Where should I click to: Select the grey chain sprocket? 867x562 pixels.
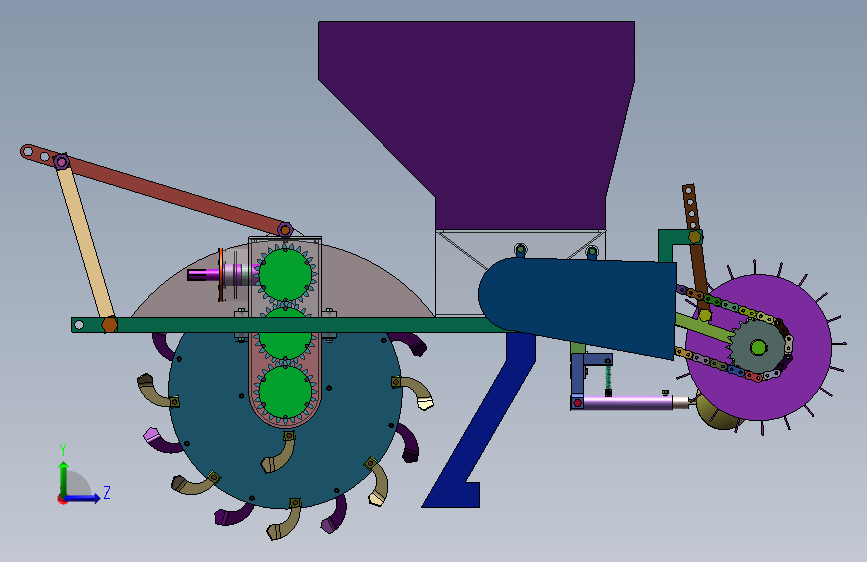coord(758,348)
